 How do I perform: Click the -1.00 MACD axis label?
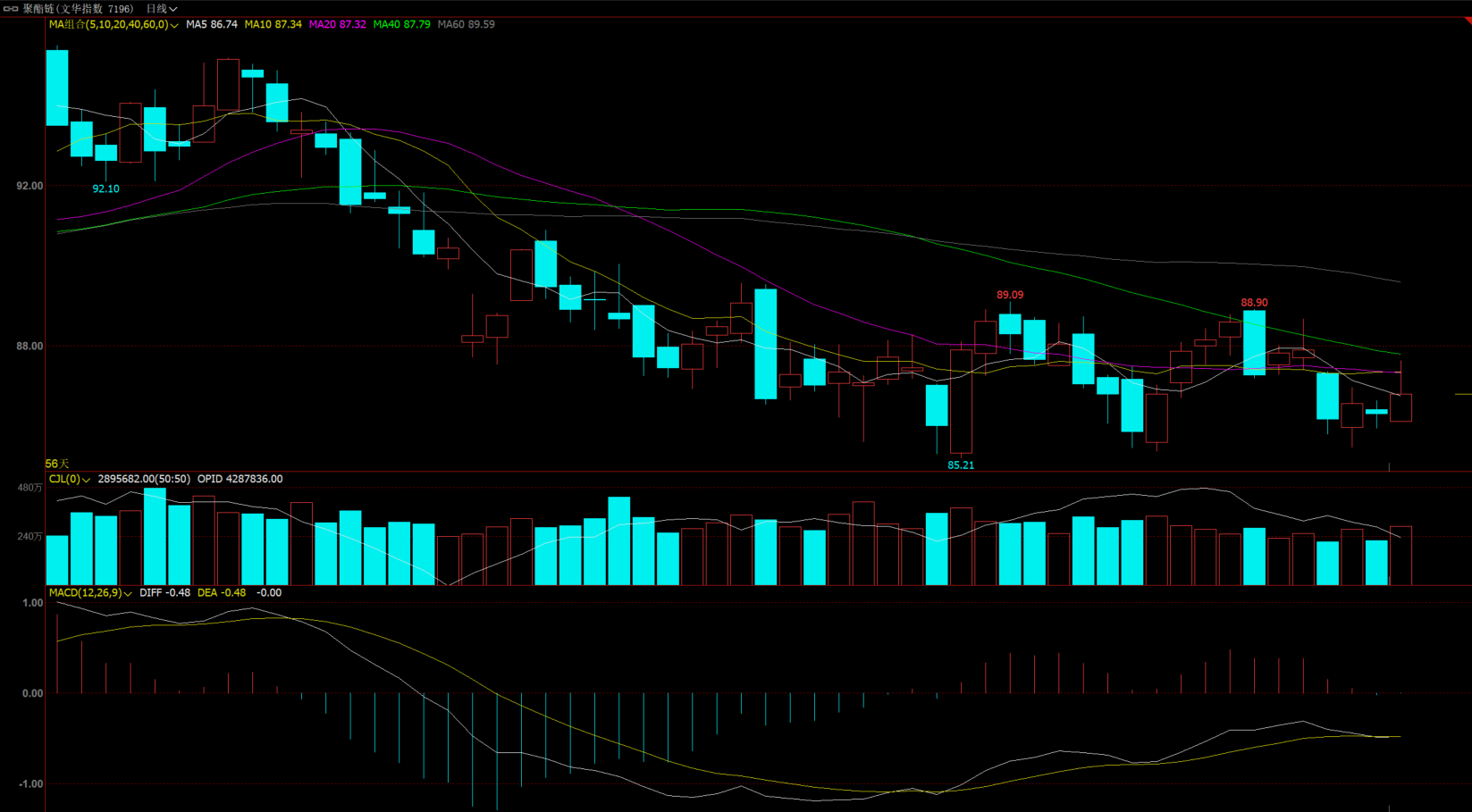point(29,784)
